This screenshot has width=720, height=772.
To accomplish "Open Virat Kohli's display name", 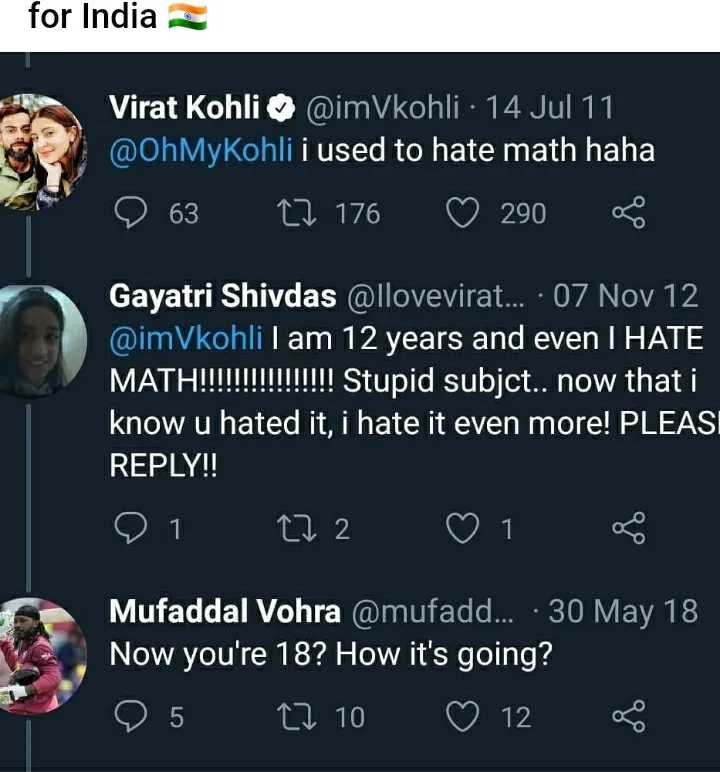I will click(x=185, y=106).
